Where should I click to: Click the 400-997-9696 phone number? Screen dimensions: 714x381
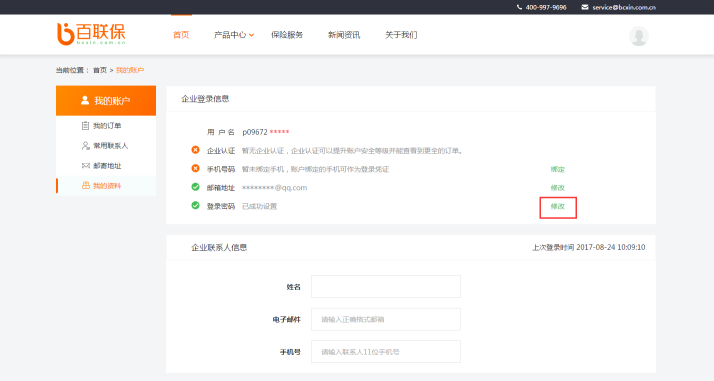click(x=546, y=7)
